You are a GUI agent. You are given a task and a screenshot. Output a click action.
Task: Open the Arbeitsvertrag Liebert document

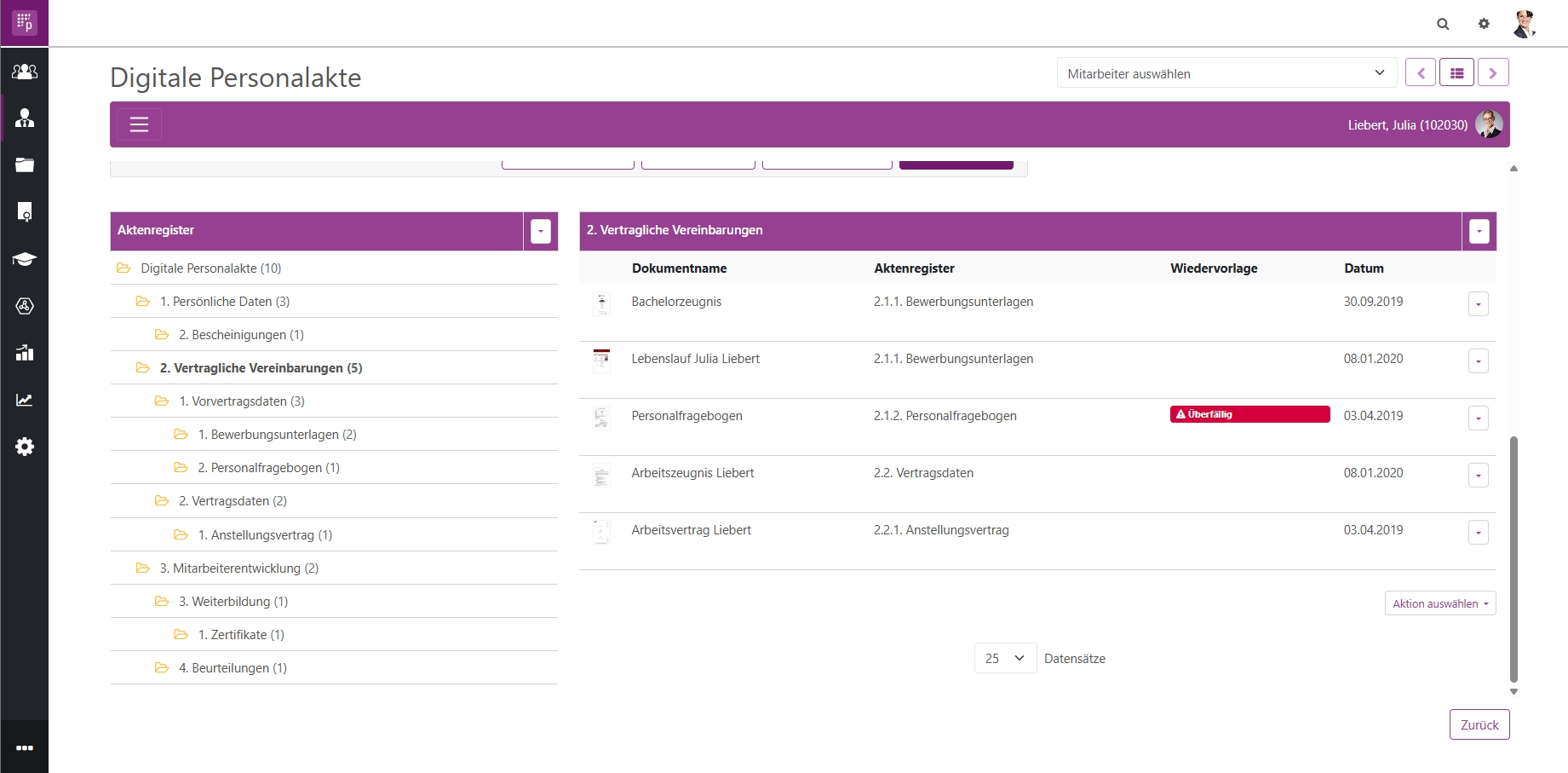691,530
